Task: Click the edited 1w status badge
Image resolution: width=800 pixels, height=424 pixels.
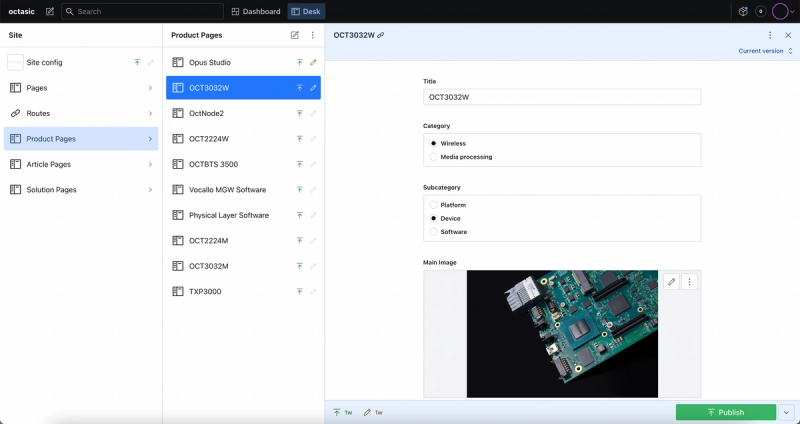Action: [x=373, y=412]
